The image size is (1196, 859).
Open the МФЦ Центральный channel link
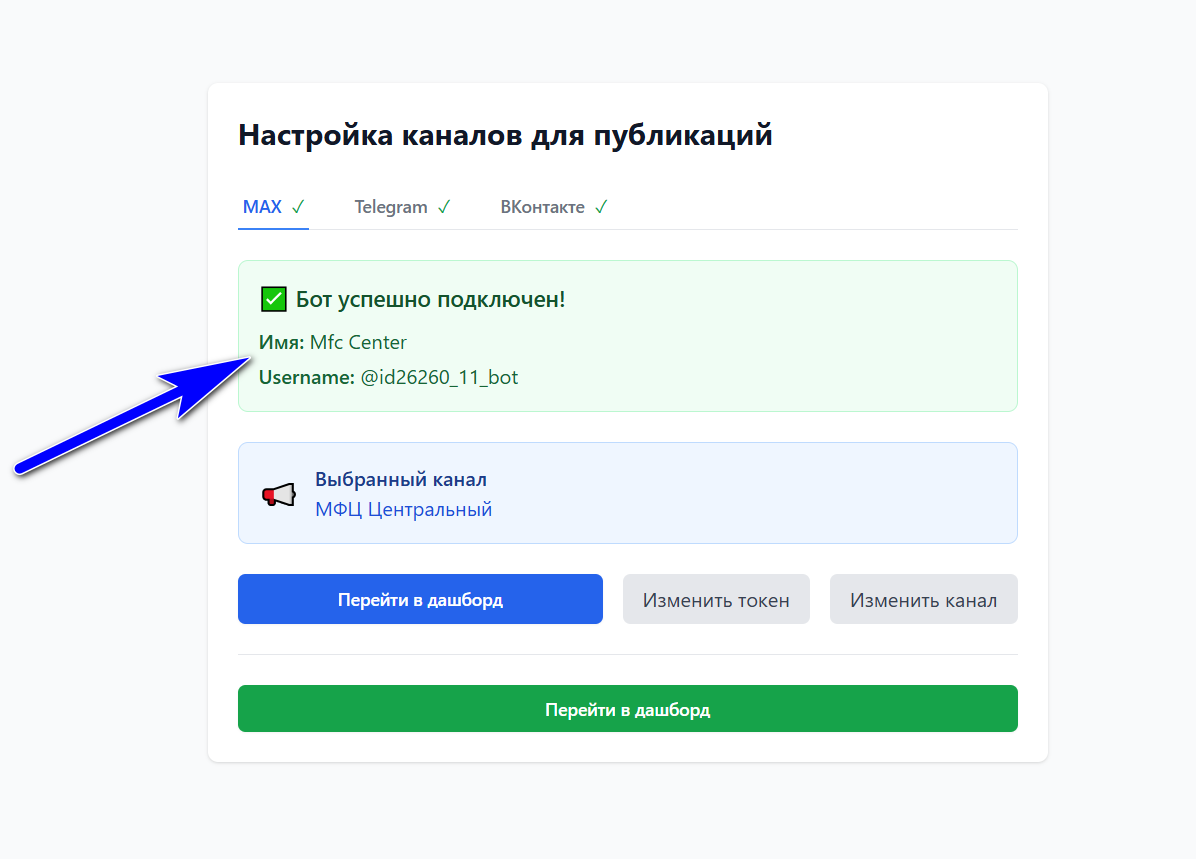(x=403, y=509)
